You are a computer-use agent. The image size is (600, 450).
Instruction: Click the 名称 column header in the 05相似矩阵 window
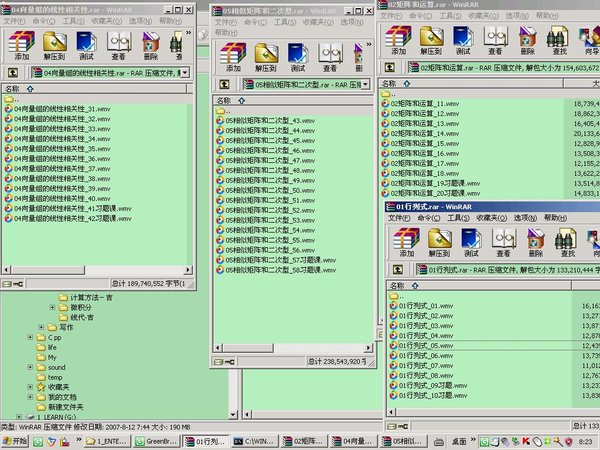[x=224, y=100]
